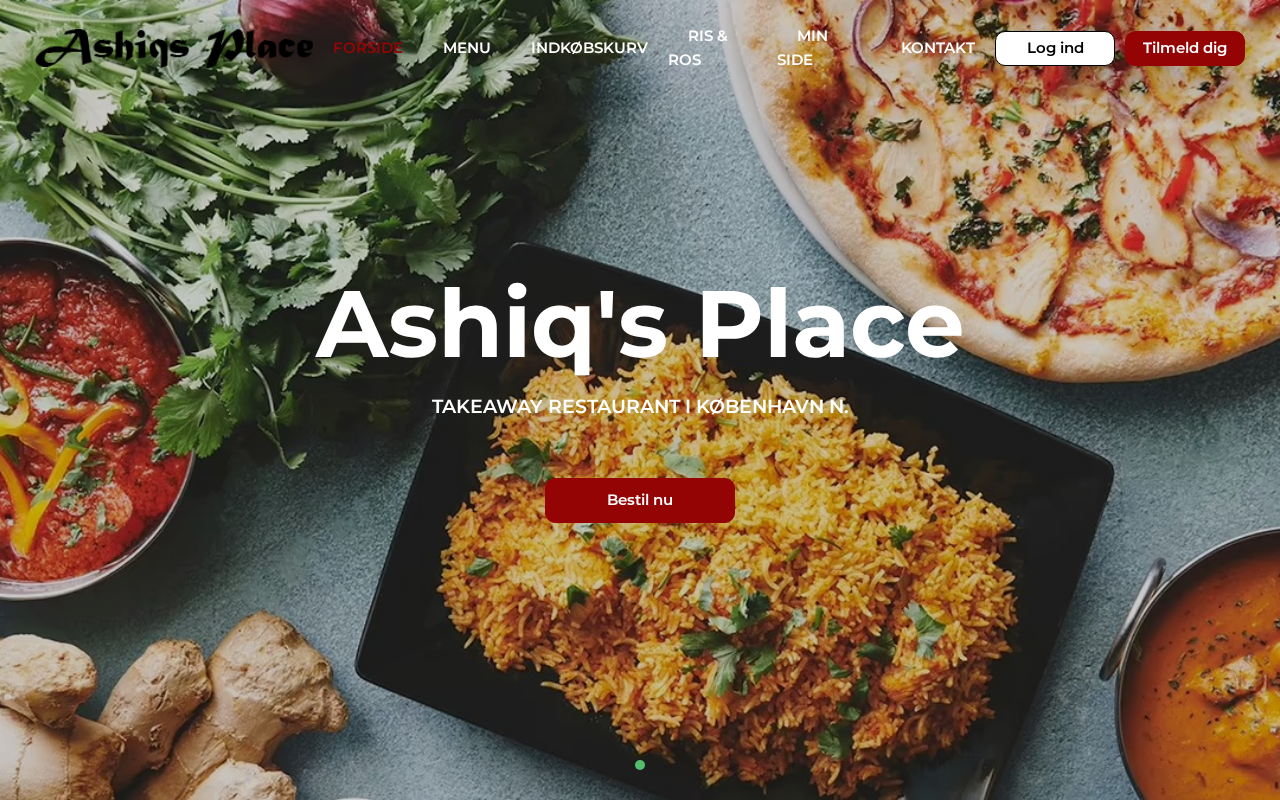Image resolution: width=1280 pixels, height=800 pixels.
Task: Go to the KONTAKT page
Action: click(x=938, y=48)
